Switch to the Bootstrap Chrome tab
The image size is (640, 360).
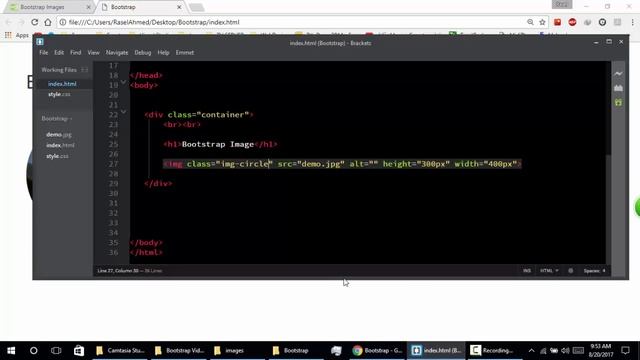123,7
